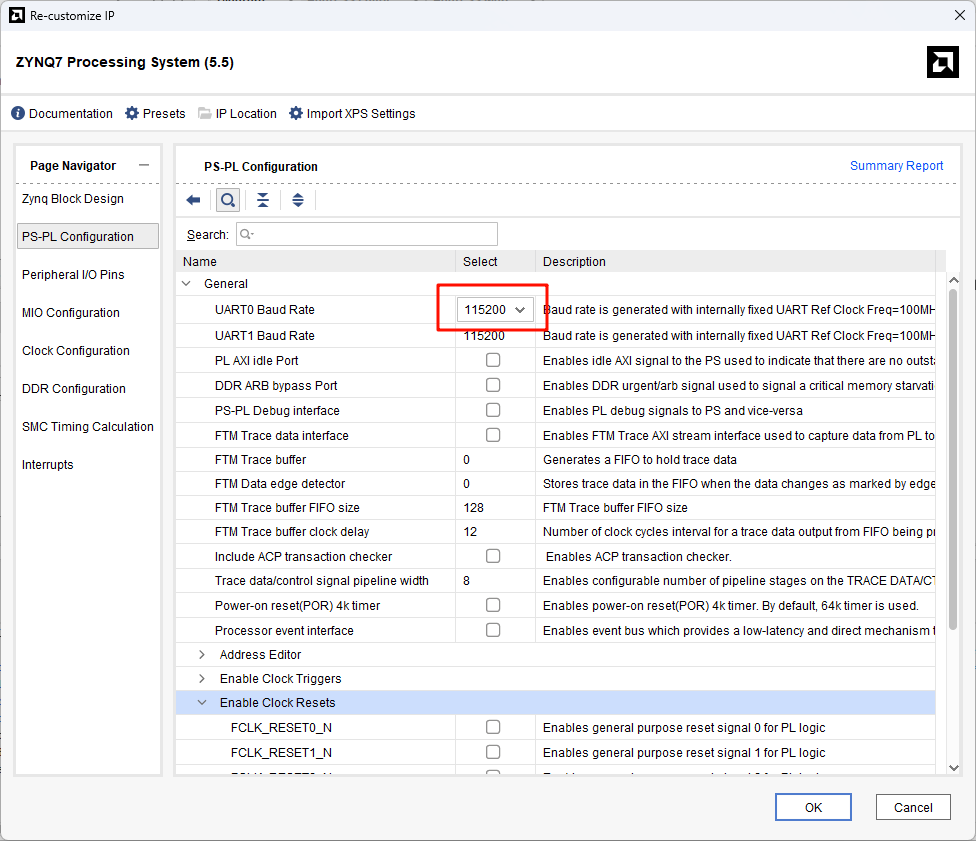Enable Include ACP transaction checker checkbox
The height and width of the screenshot is (841, 976).
click(x=493, y=556)
